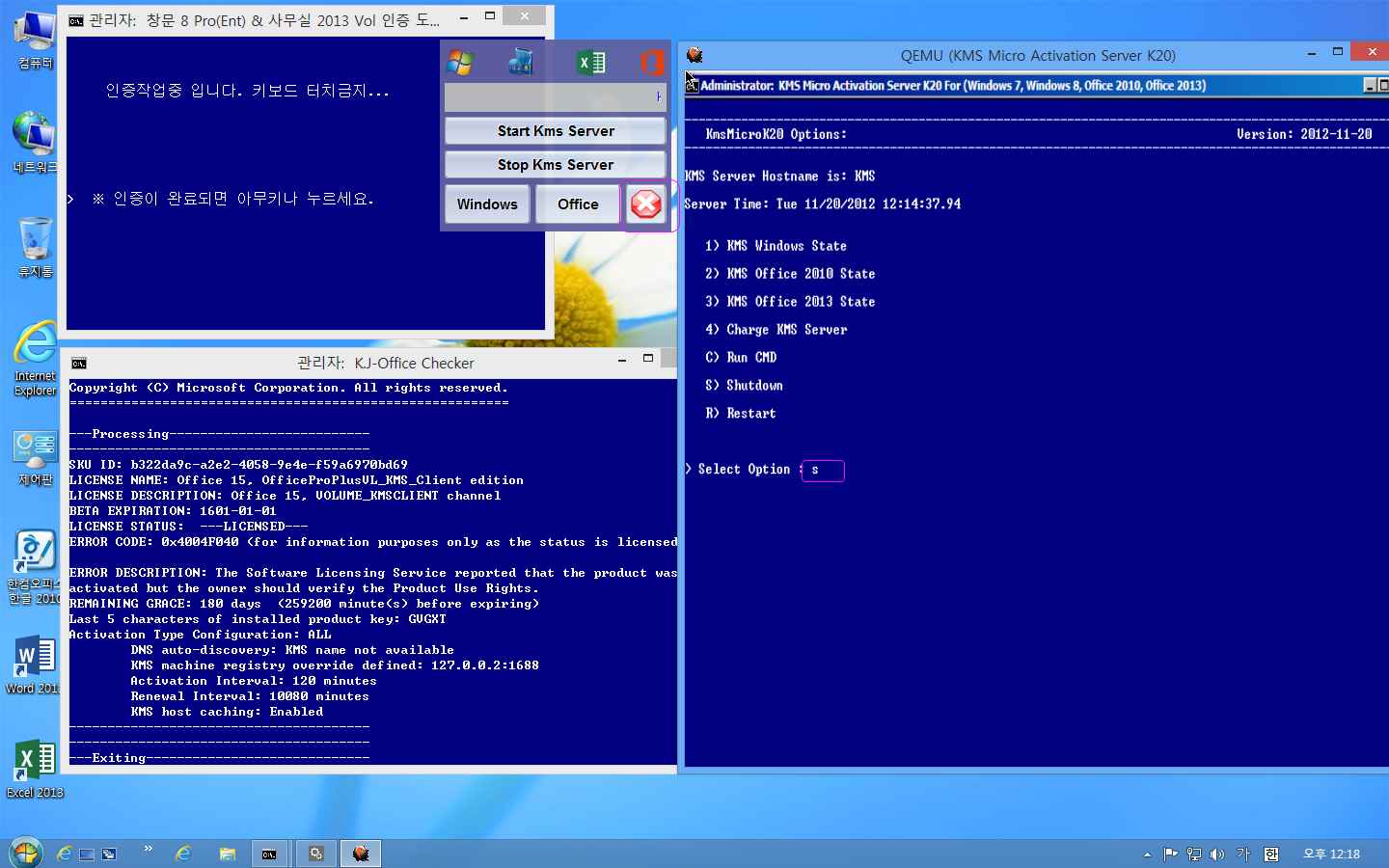The width and height of the screenshot is (1389, 868).
Task: Click the '인증작업중 입니다' message text
Action: 247,92
